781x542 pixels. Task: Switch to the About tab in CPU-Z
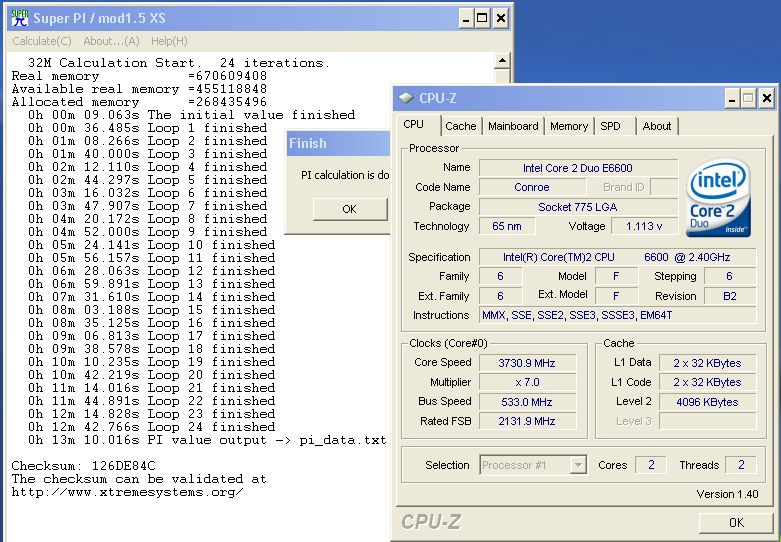(656, 126)
